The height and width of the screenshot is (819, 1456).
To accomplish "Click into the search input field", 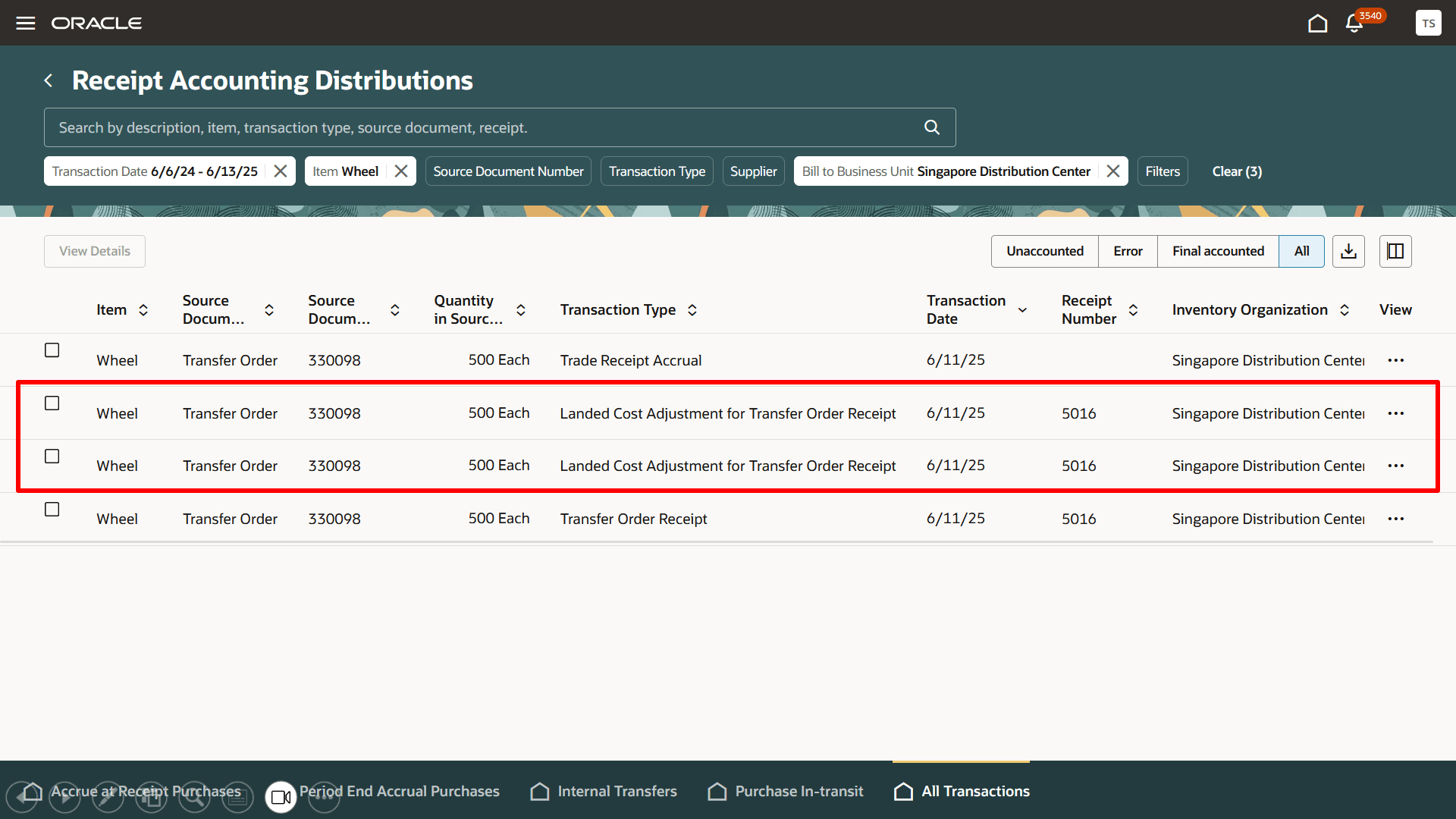I will [x=485, y=127].
